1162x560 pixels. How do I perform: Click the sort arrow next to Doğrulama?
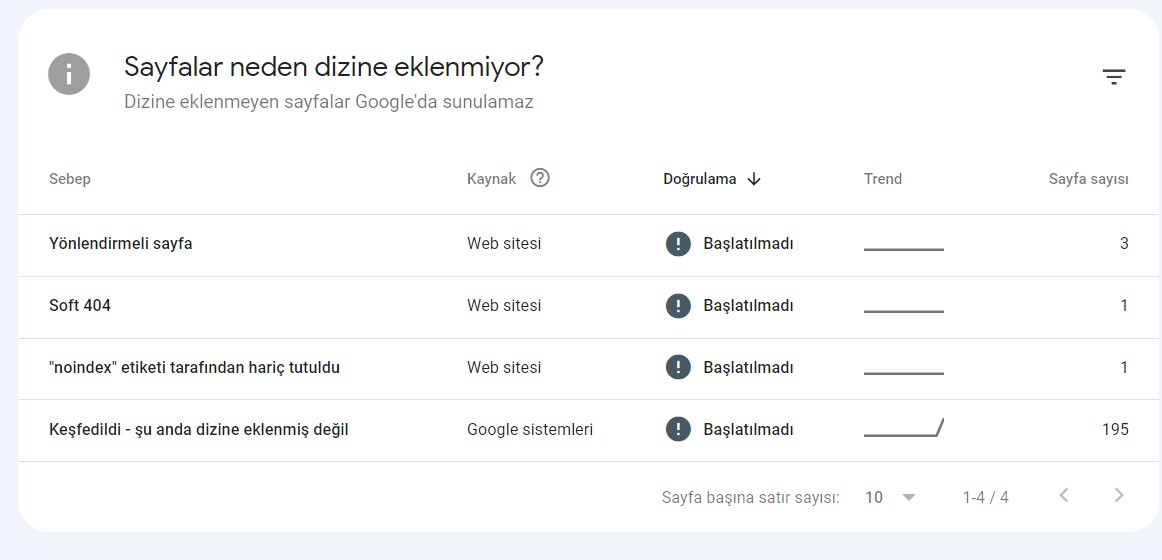point(754,179)
